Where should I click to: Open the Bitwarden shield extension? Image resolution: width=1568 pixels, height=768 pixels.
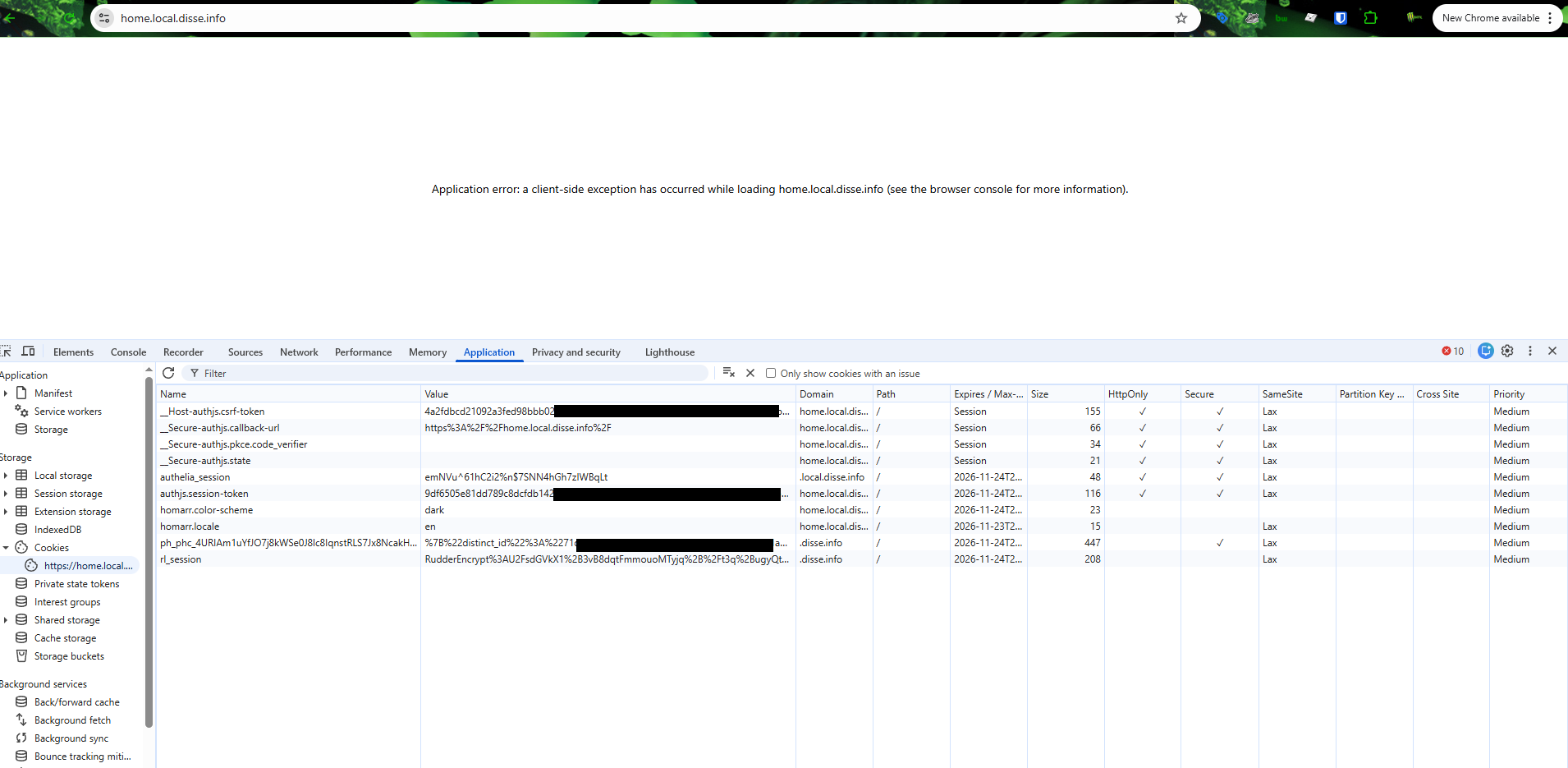point(1341,18)
